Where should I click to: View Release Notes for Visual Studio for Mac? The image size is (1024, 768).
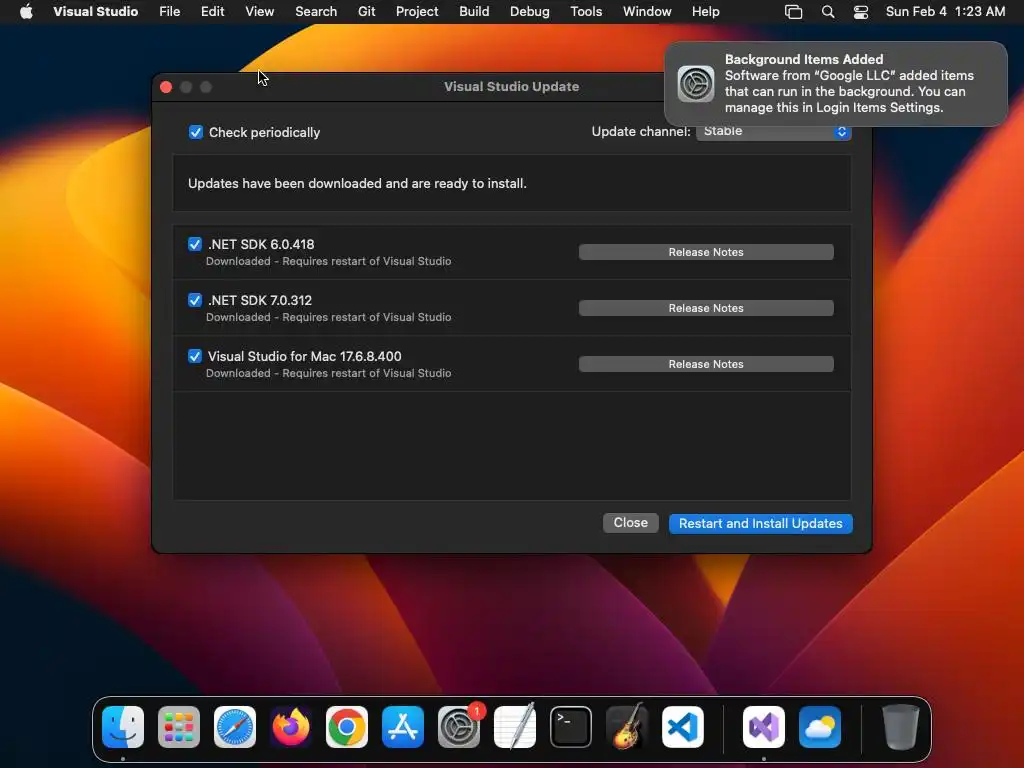coord(706,364)
